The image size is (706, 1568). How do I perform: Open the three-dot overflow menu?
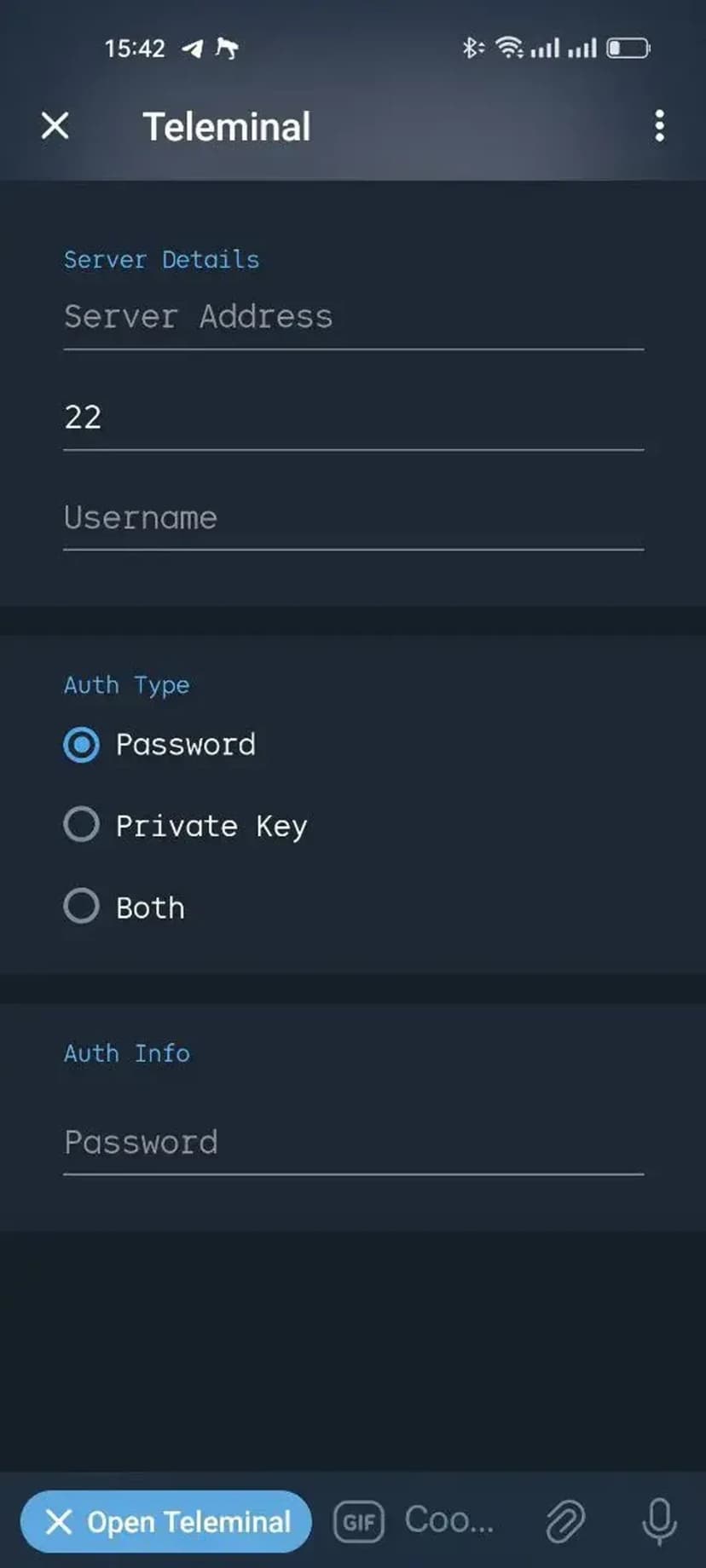pos(659,126)
